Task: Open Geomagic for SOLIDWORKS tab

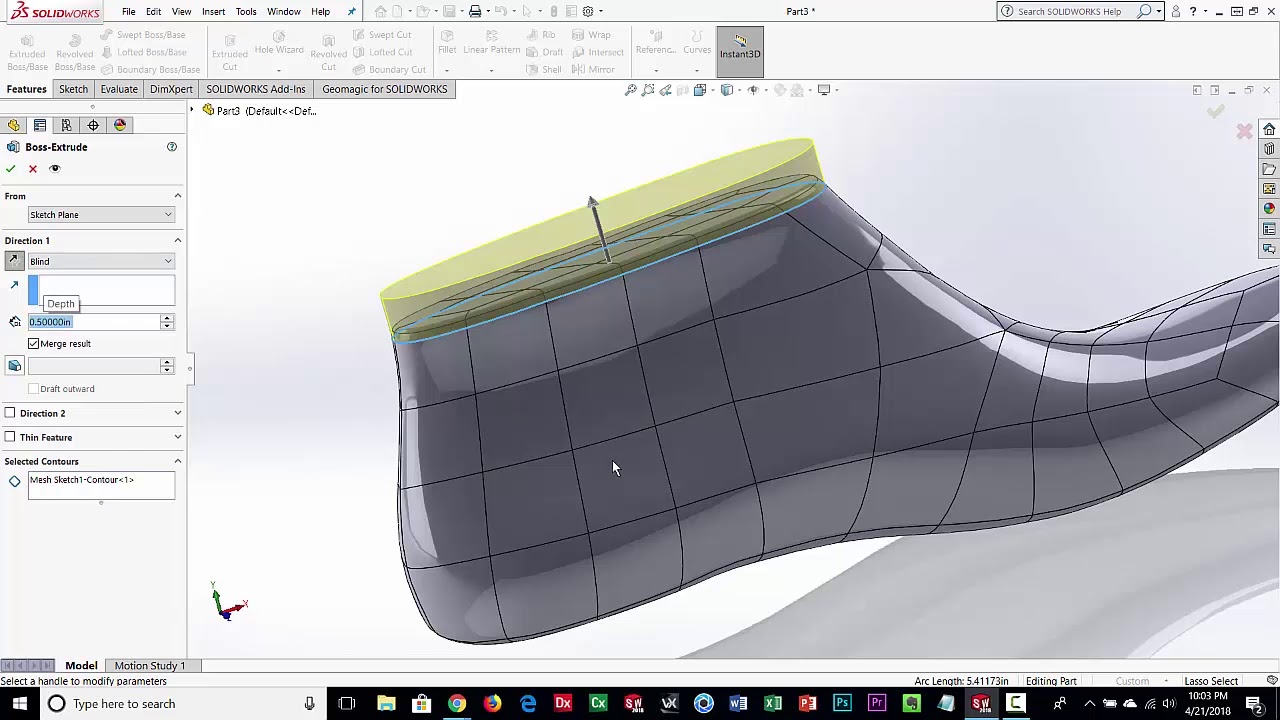Action: tap(385, 89)
